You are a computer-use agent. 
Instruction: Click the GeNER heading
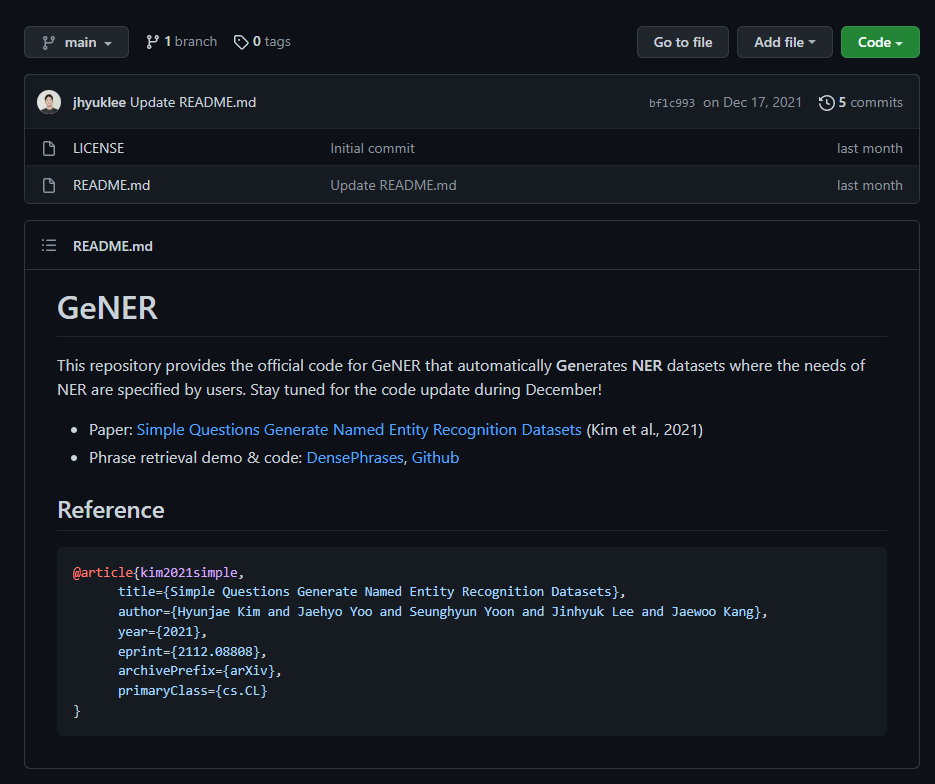point(107,308)
